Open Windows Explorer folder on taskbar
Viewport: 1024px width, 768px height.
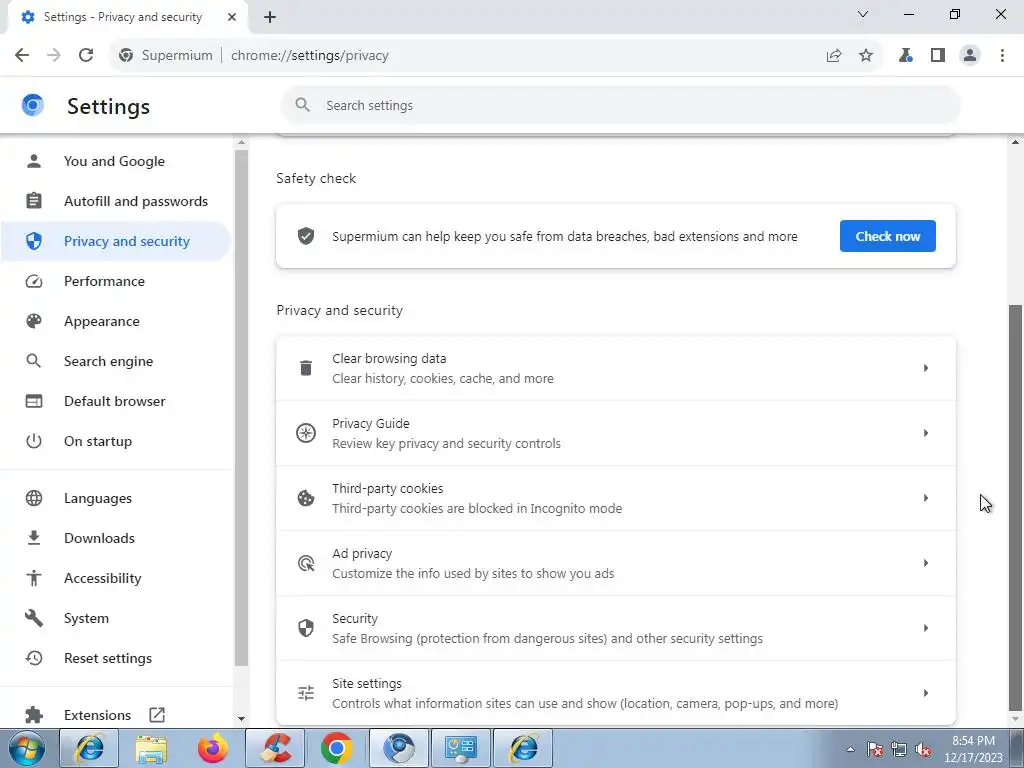(151, 748)
